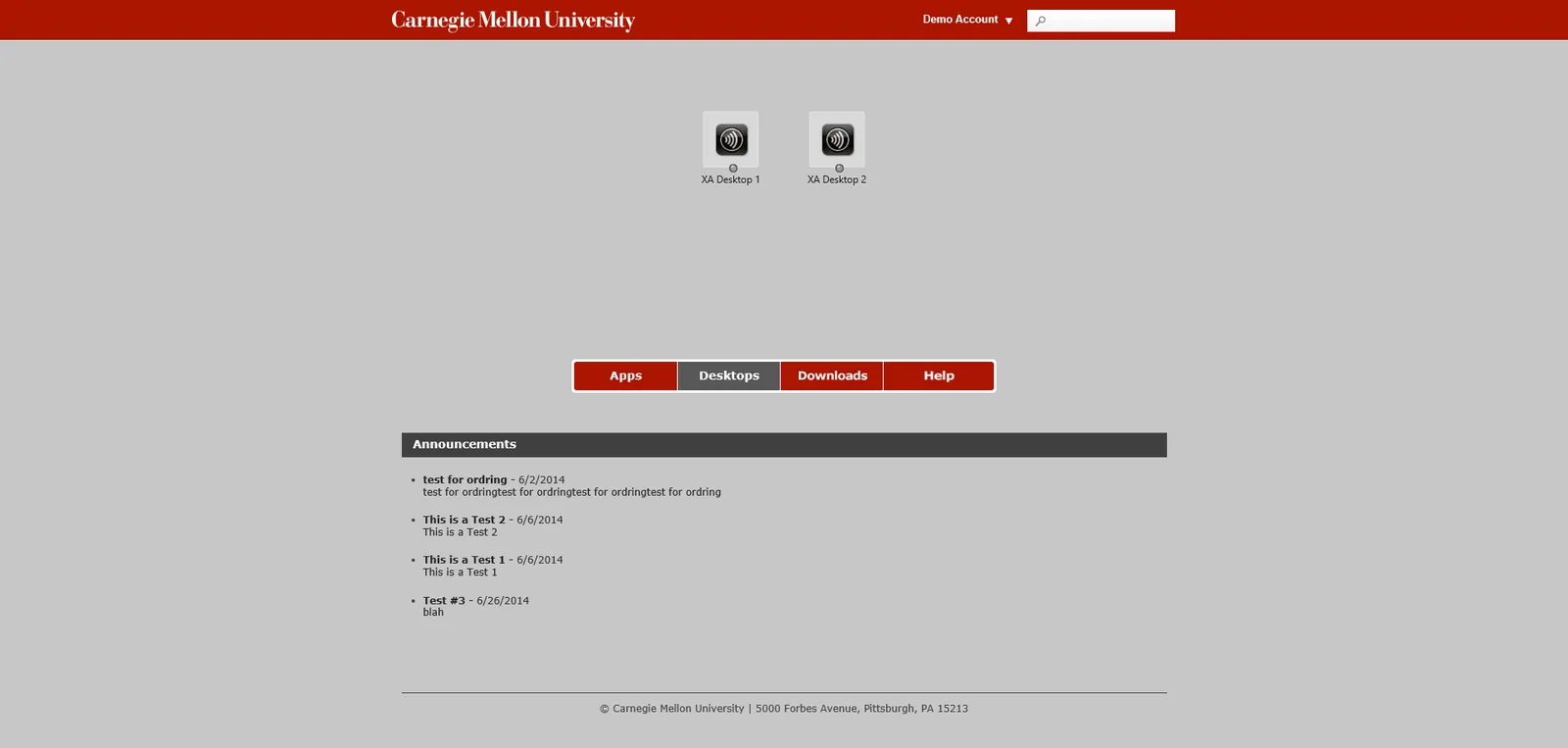
Task: Click the small status dot under XA Desktop 2
Action: click(839, 169)
